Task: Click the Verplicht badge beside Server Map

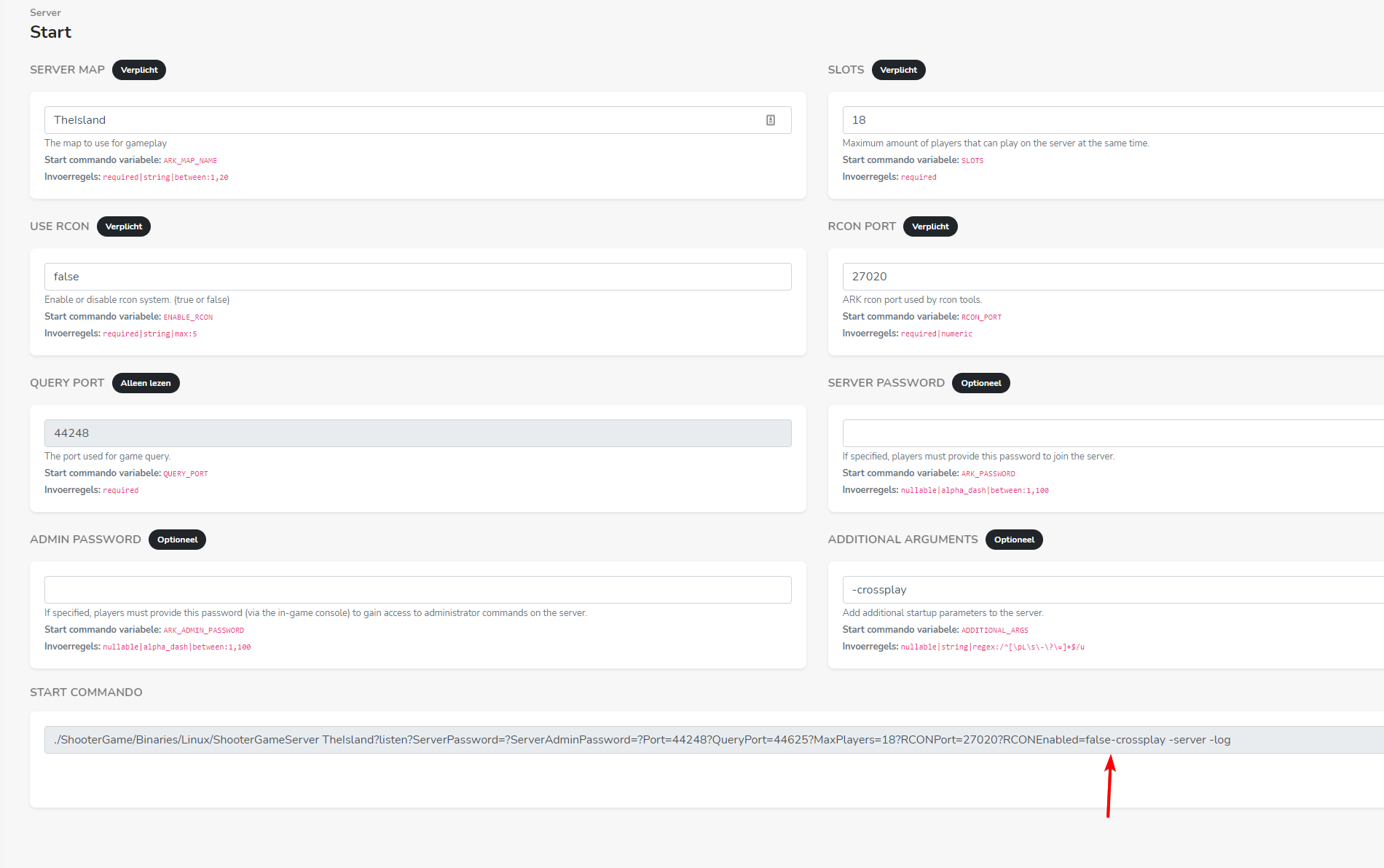Action: 139,70
